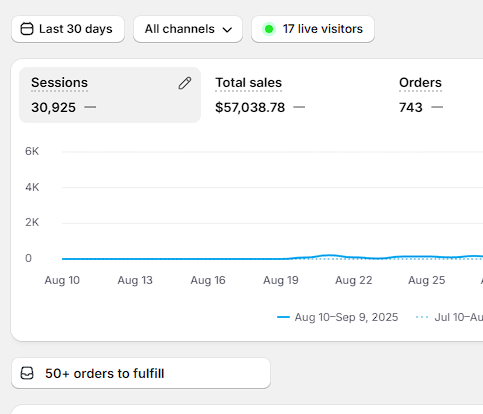Click the trend dash next to 743 orders

click(x=437, y=107)
